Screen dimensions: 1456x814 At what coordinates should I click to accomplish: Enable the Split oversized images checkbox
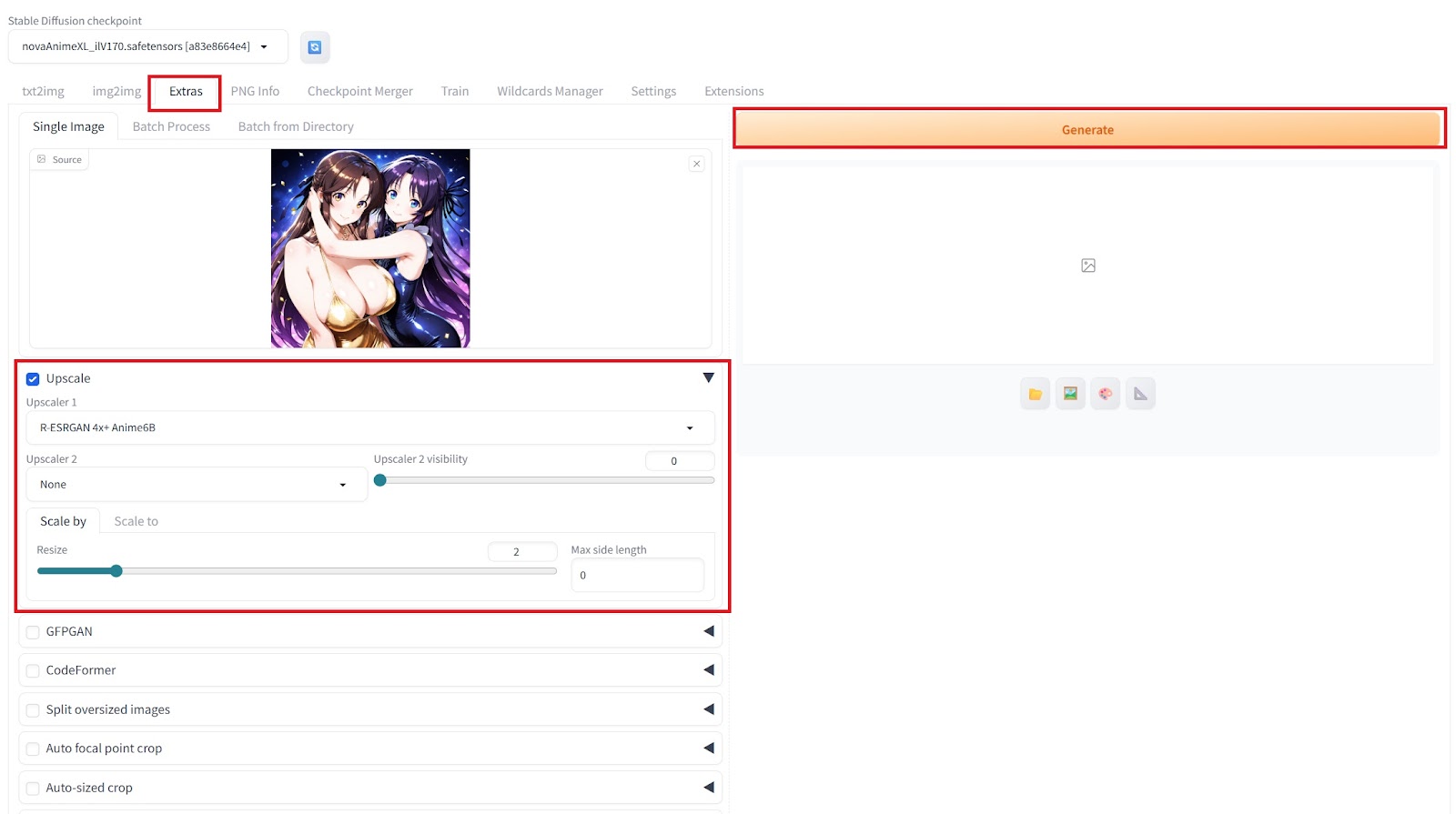point(33,710)
